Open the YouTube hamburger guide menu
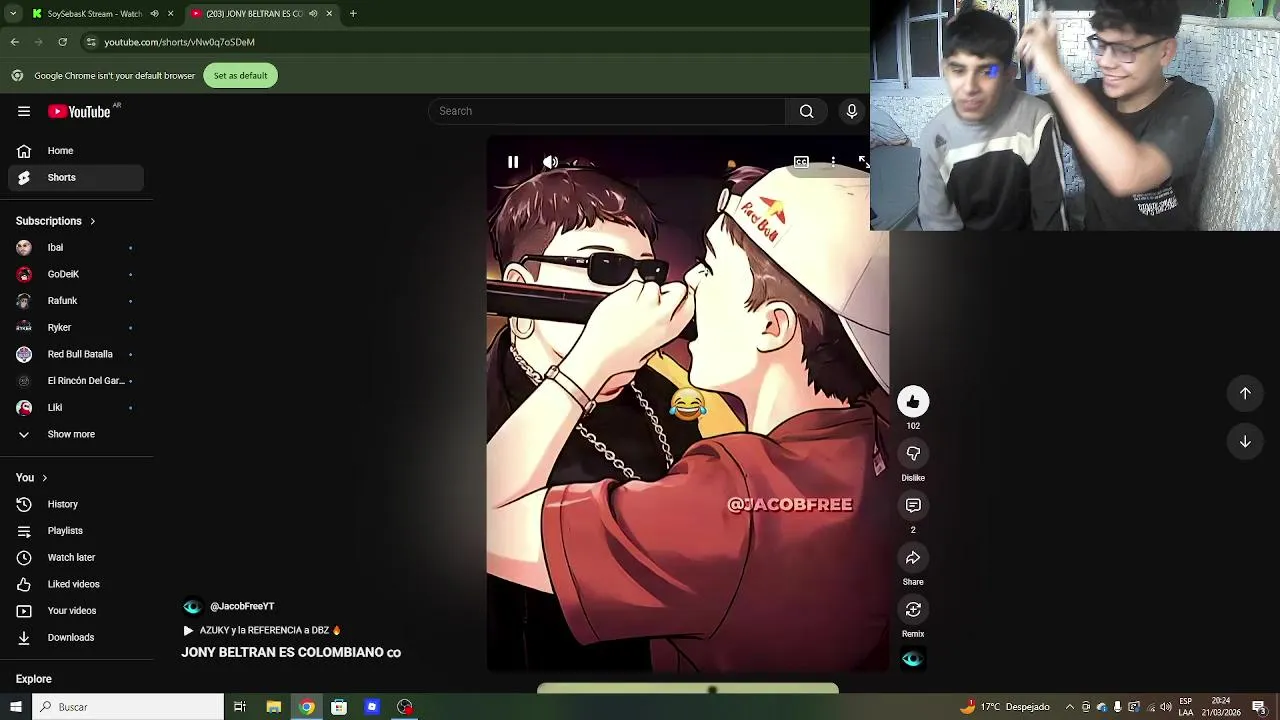The height and width of the screenshot is (720, 1280). click(24, 111)
